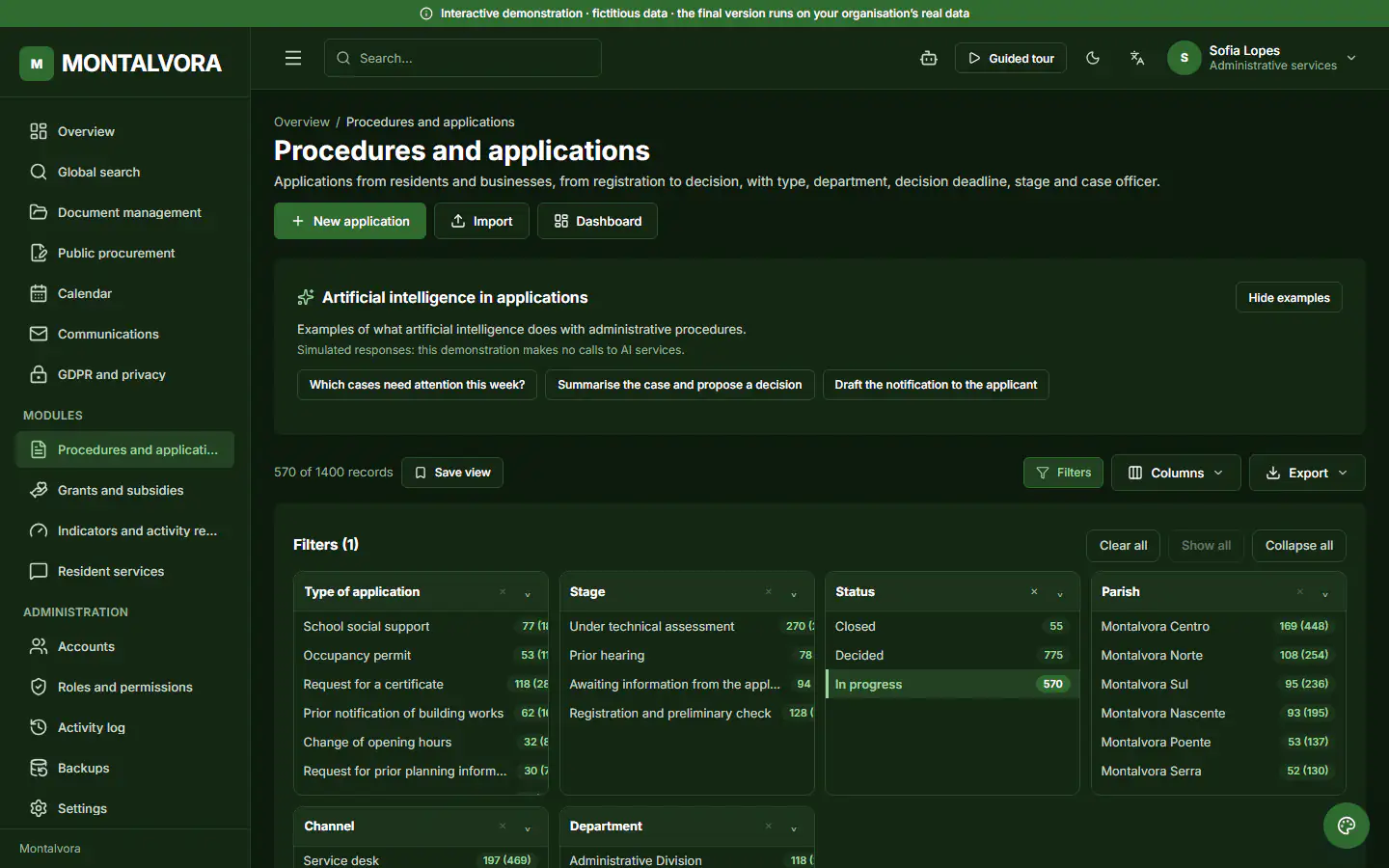1389x868 pixels.
Task: Start the Guided tour
Action: (1011, 58)
